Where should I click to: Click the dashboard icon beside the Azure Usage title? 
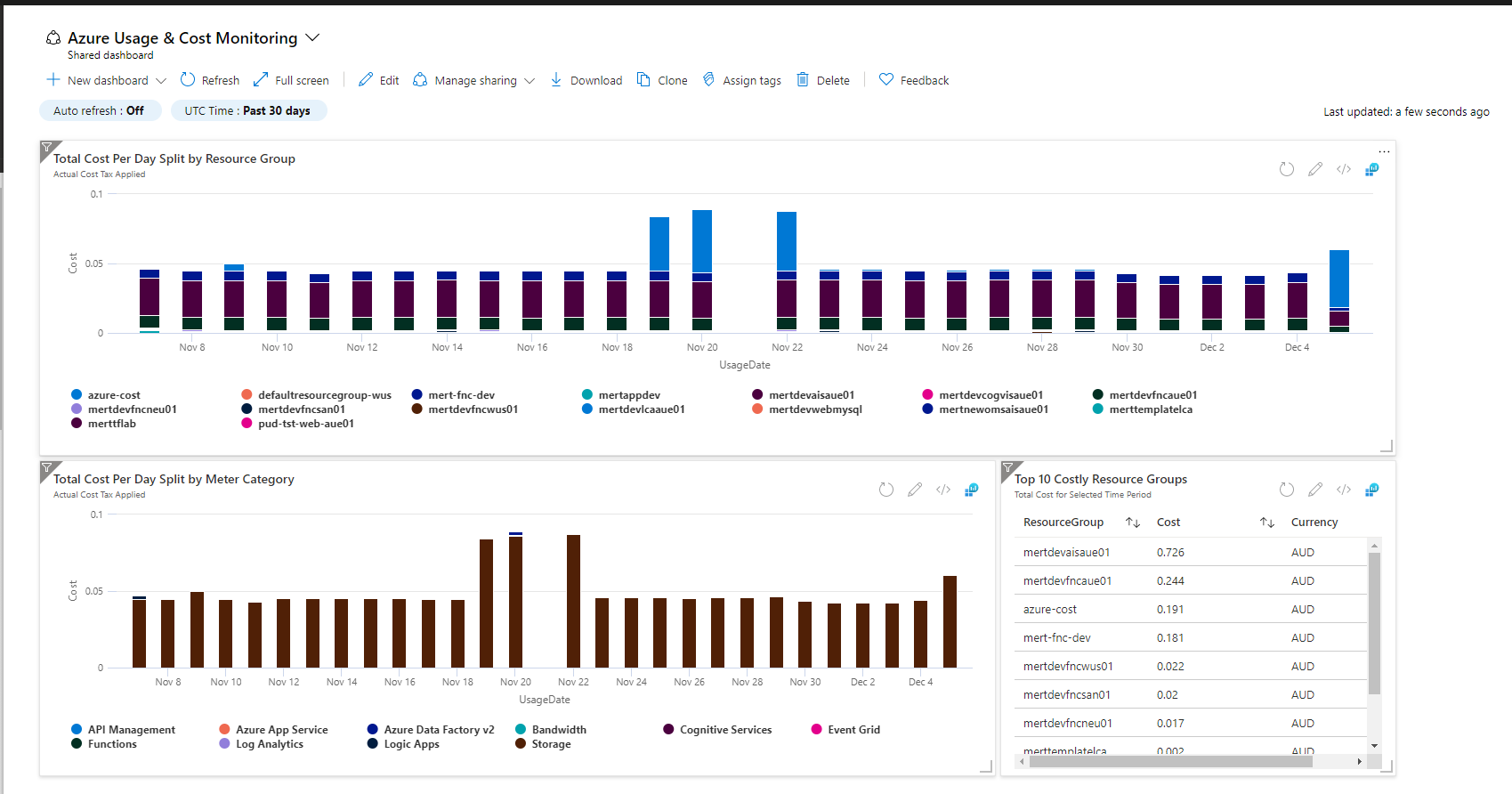(x=53, y=38)
